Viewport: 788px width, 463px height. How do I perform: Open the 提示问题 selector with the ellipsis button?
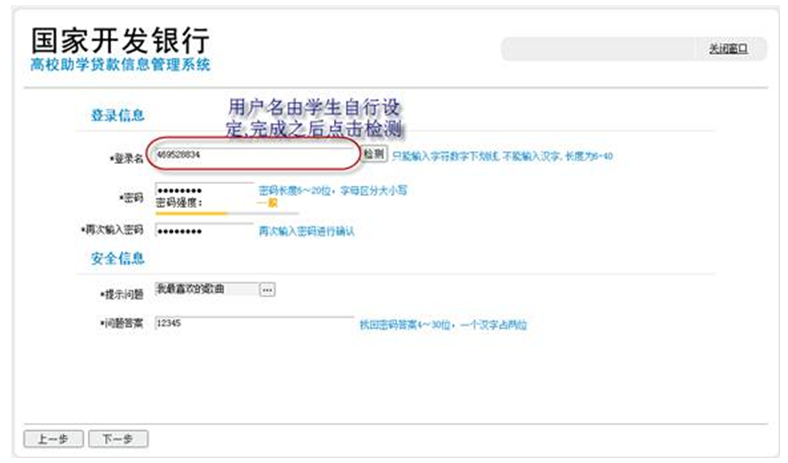pyautogui.click(x=267, y=289)
